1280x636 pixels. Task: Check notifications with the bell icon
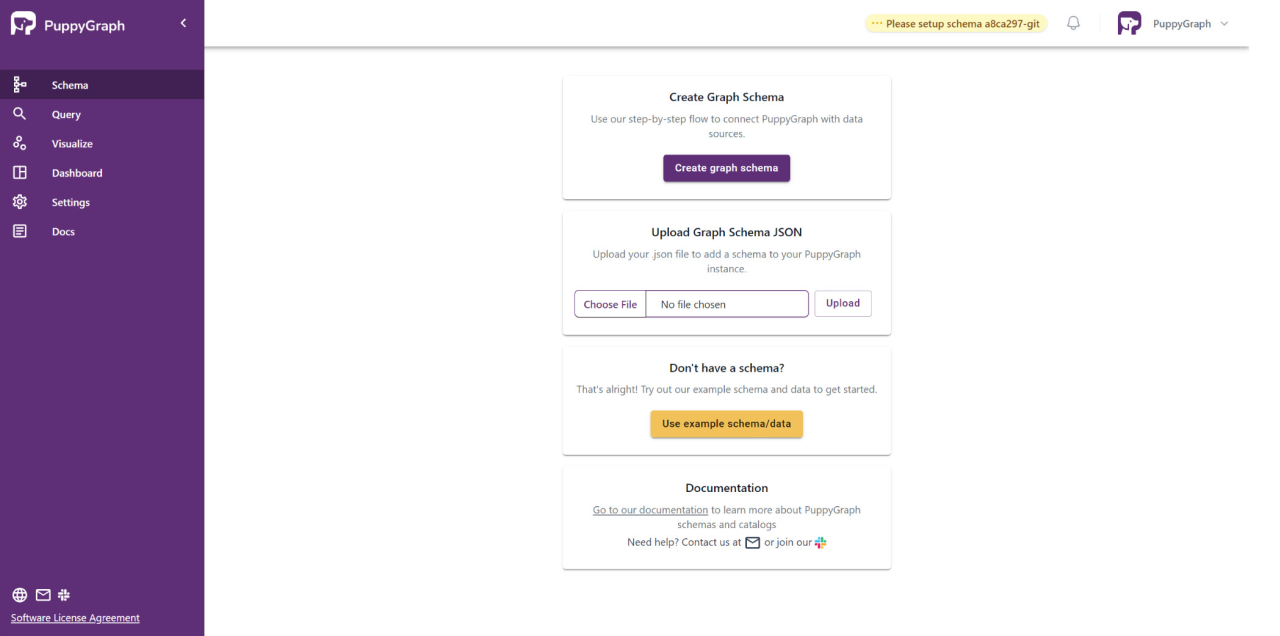1073,22
